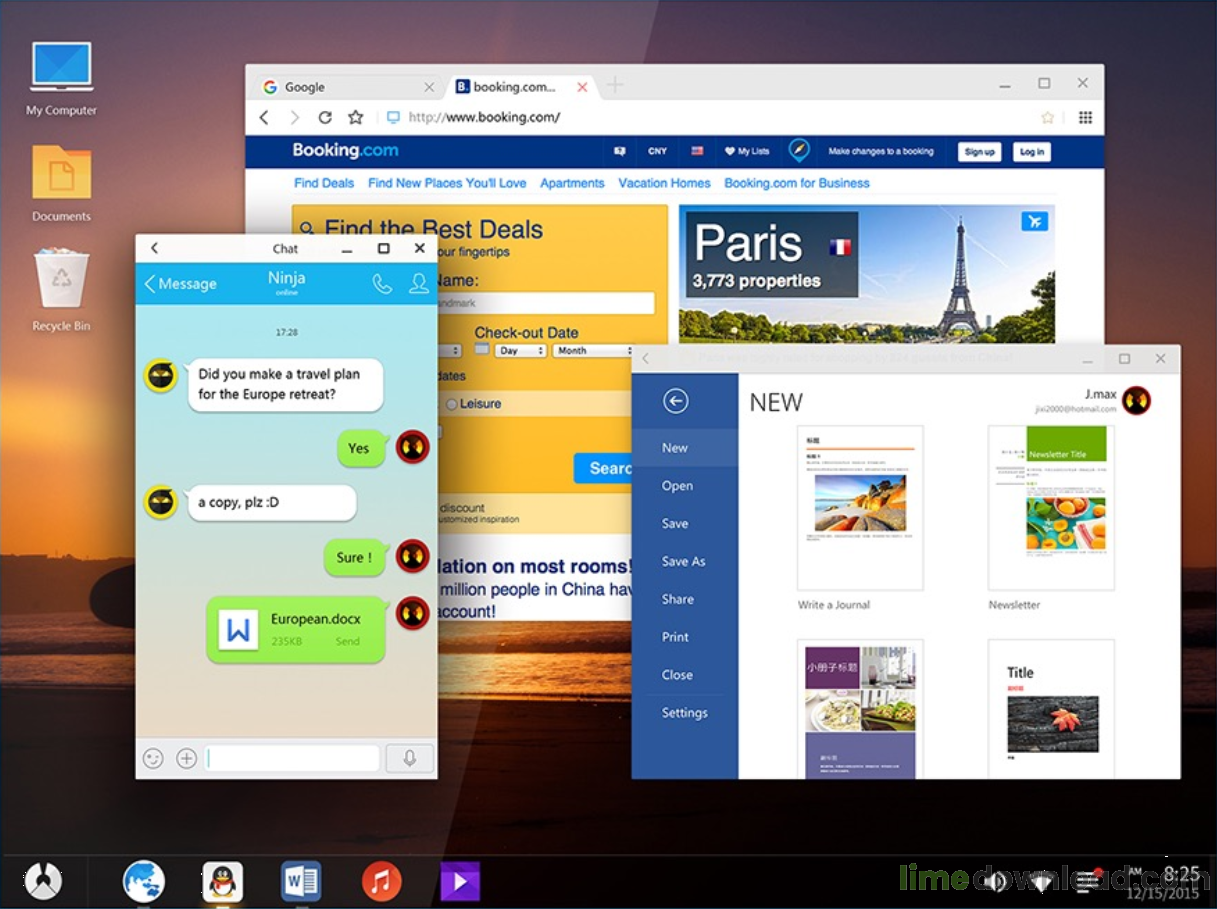Launch the QQ penguin app in taskbar
Viewport: 1217px width, 909px height.
pyautogui.click(x=222, y=881)
